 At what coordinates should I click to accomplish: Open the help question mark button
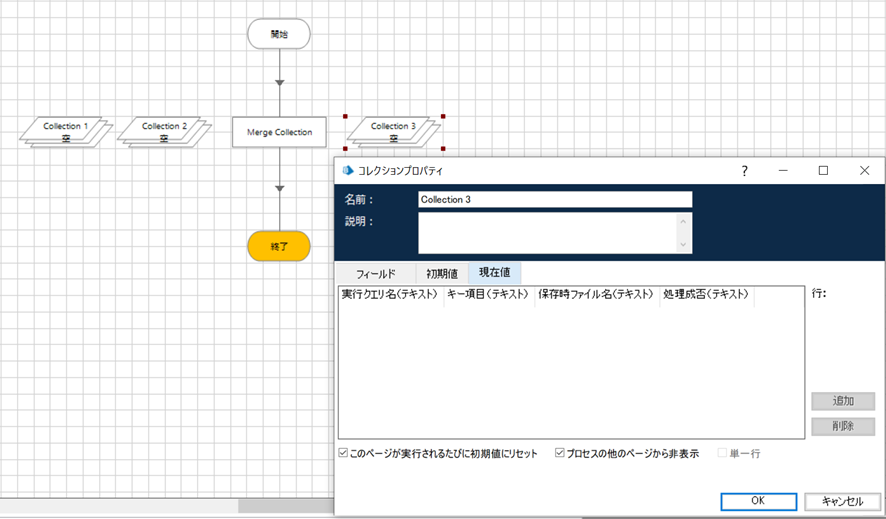[x=744, y=171]
